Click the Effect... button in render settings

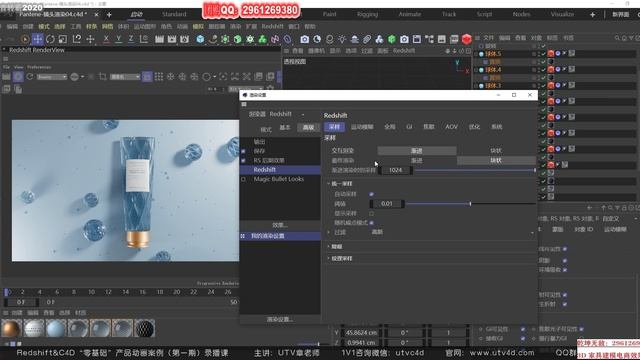click(x=280, y=225)
